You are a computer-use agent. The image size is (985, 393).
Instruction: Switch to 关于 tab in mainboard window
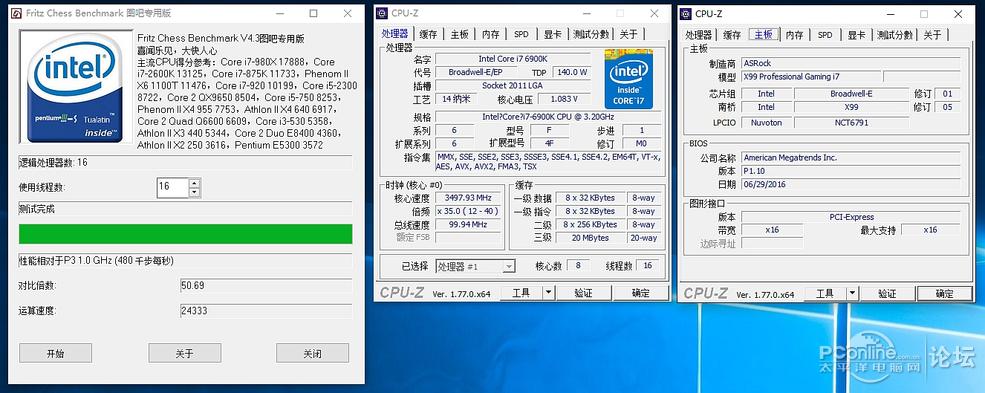click(932, 35)
